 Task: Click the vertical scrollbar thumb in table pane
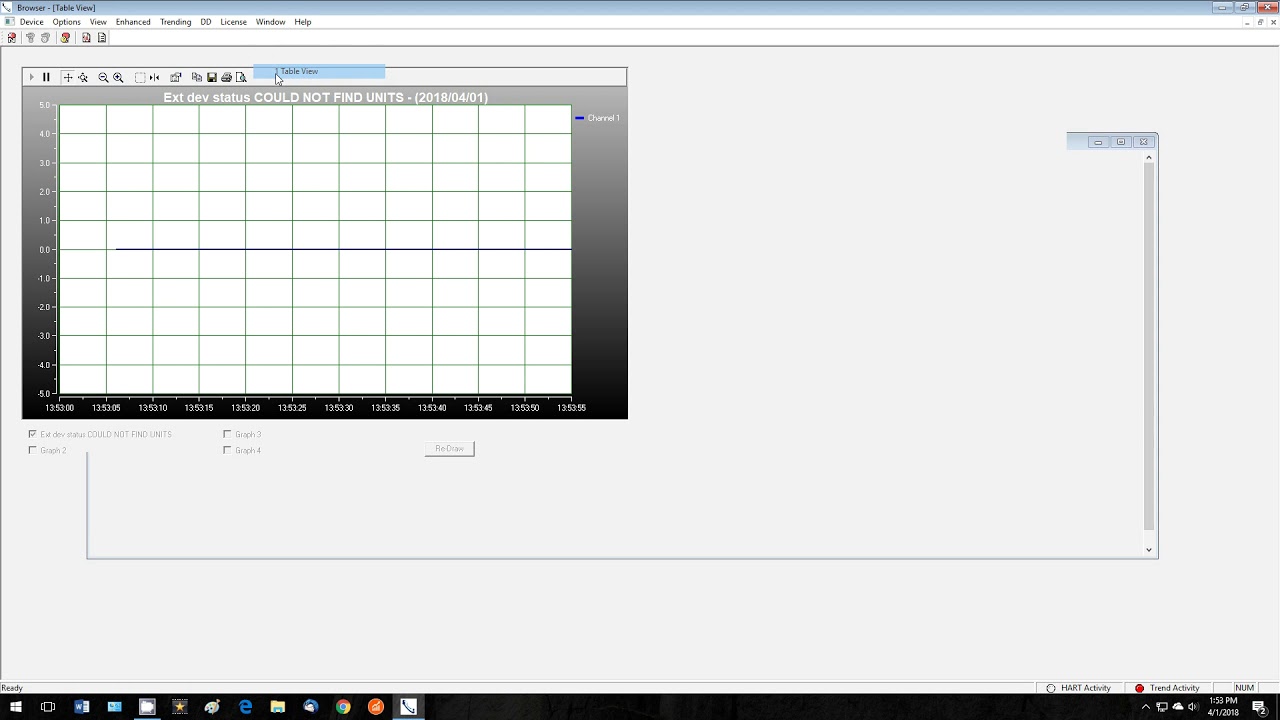click(x=1148, y=345)
